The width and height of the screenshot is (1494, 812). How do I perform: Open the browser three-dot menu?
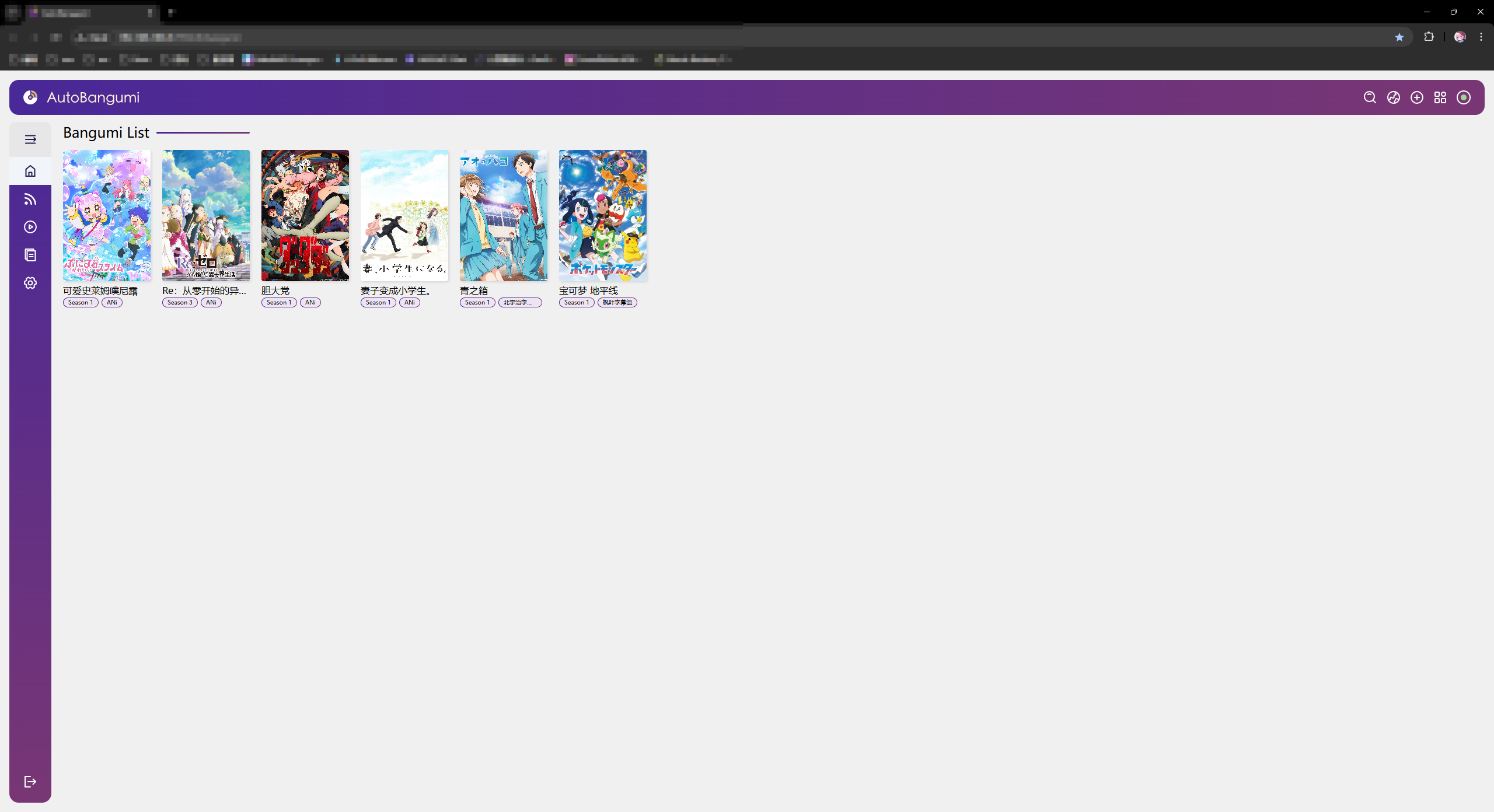coord(1481,37)
